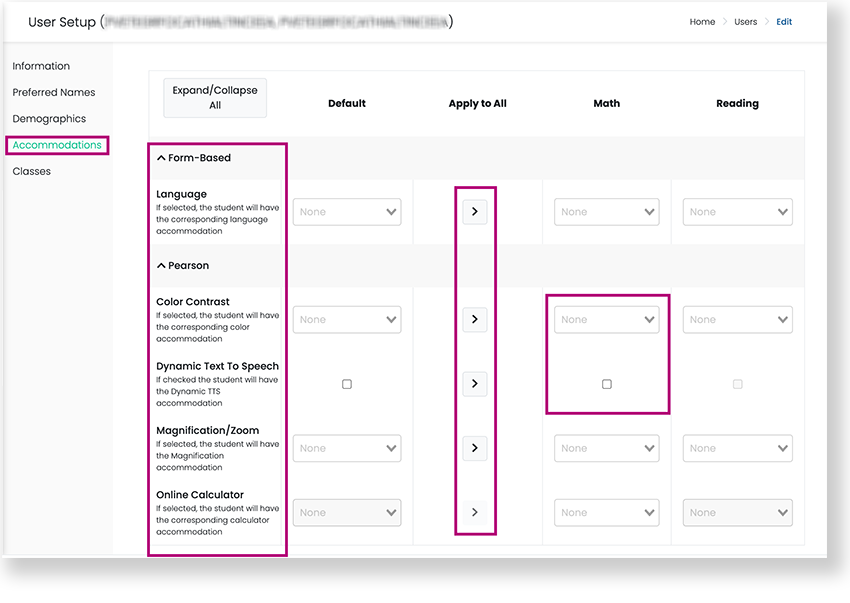Open Preferred Names section

coord(54,92)
